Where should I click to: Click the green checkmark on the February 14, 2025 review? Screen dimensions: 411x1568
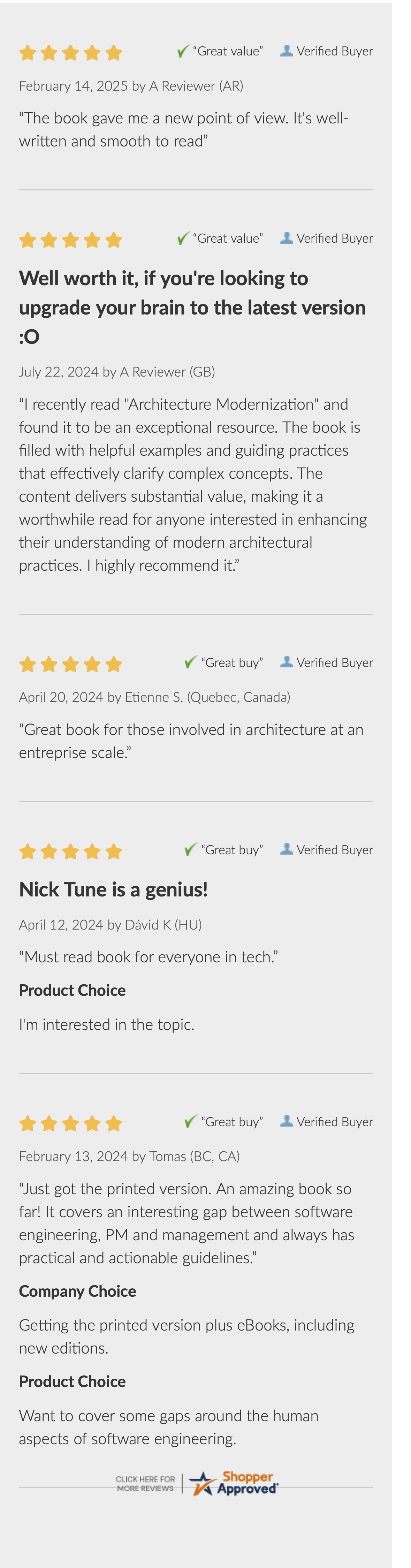pos(183,51)
